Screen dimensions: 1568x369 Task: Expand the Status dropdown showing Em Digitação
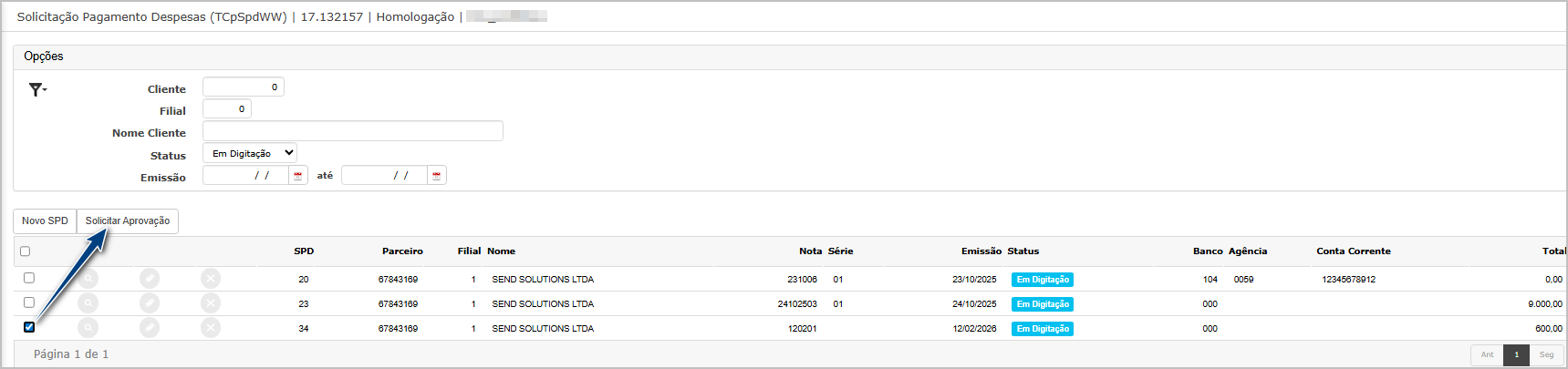click(249, 154)
